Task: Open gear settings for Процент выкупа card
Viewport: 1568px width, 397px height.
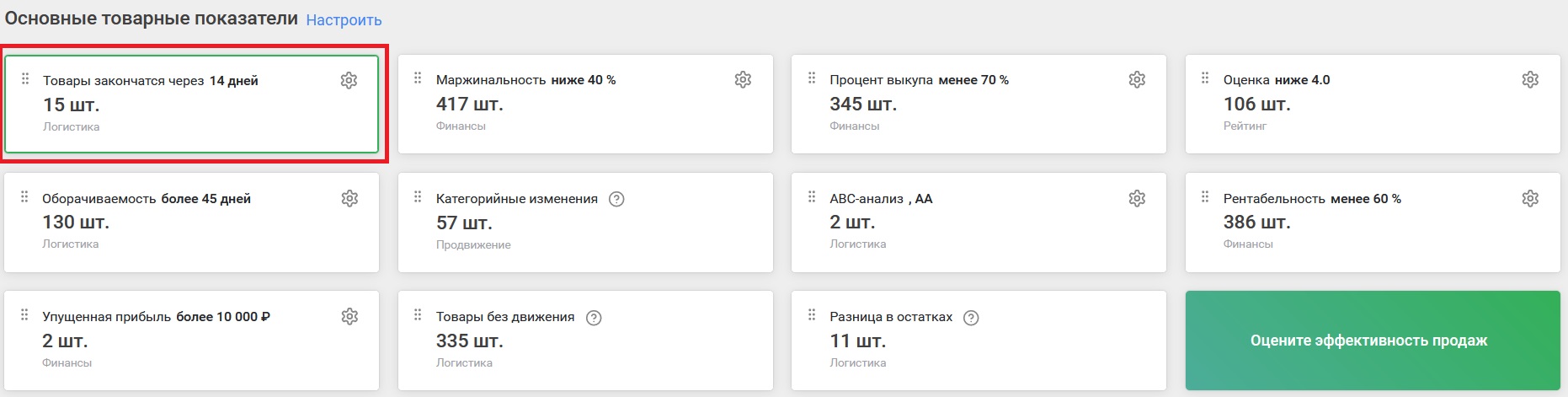Action: [x=1137, y=79]
